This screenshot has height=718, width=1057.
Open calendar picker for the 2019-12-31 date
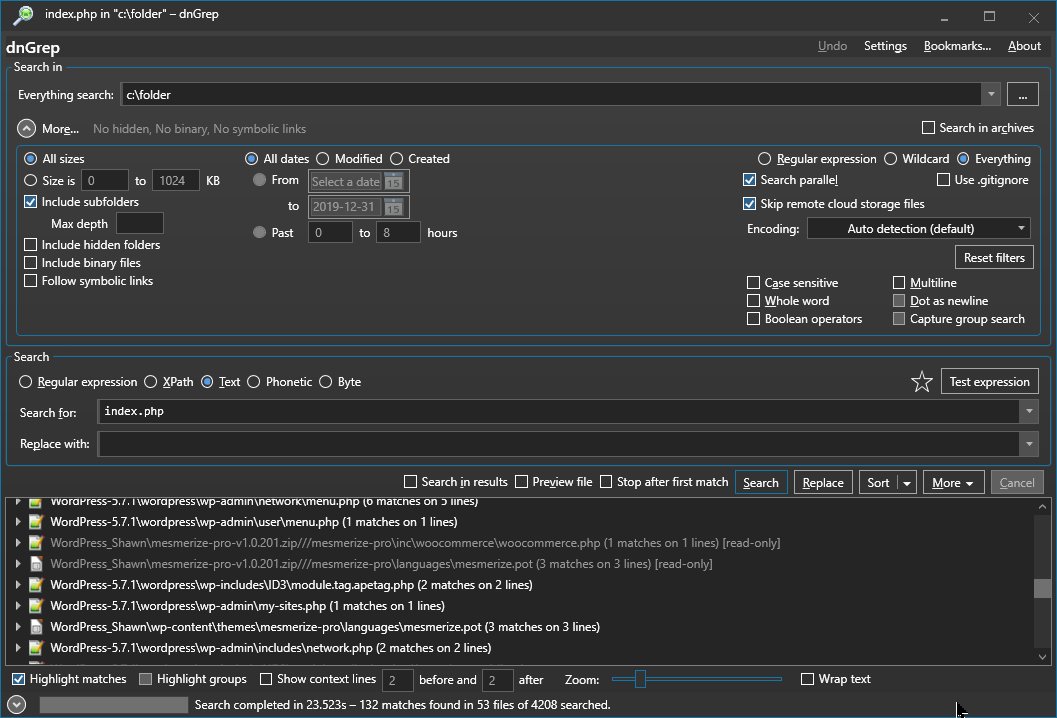pyautogui.click(x=393, y=207)
